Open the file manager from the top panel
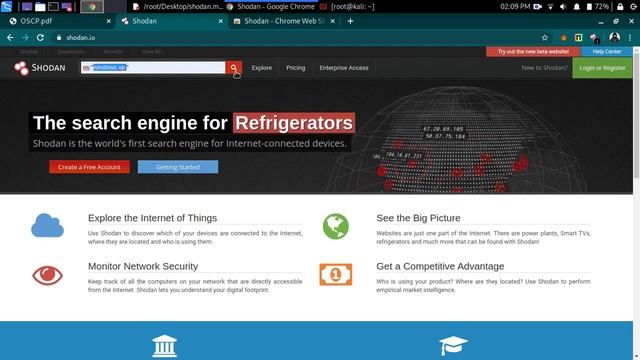Screen dimensions: 640x360 [40, 7]
